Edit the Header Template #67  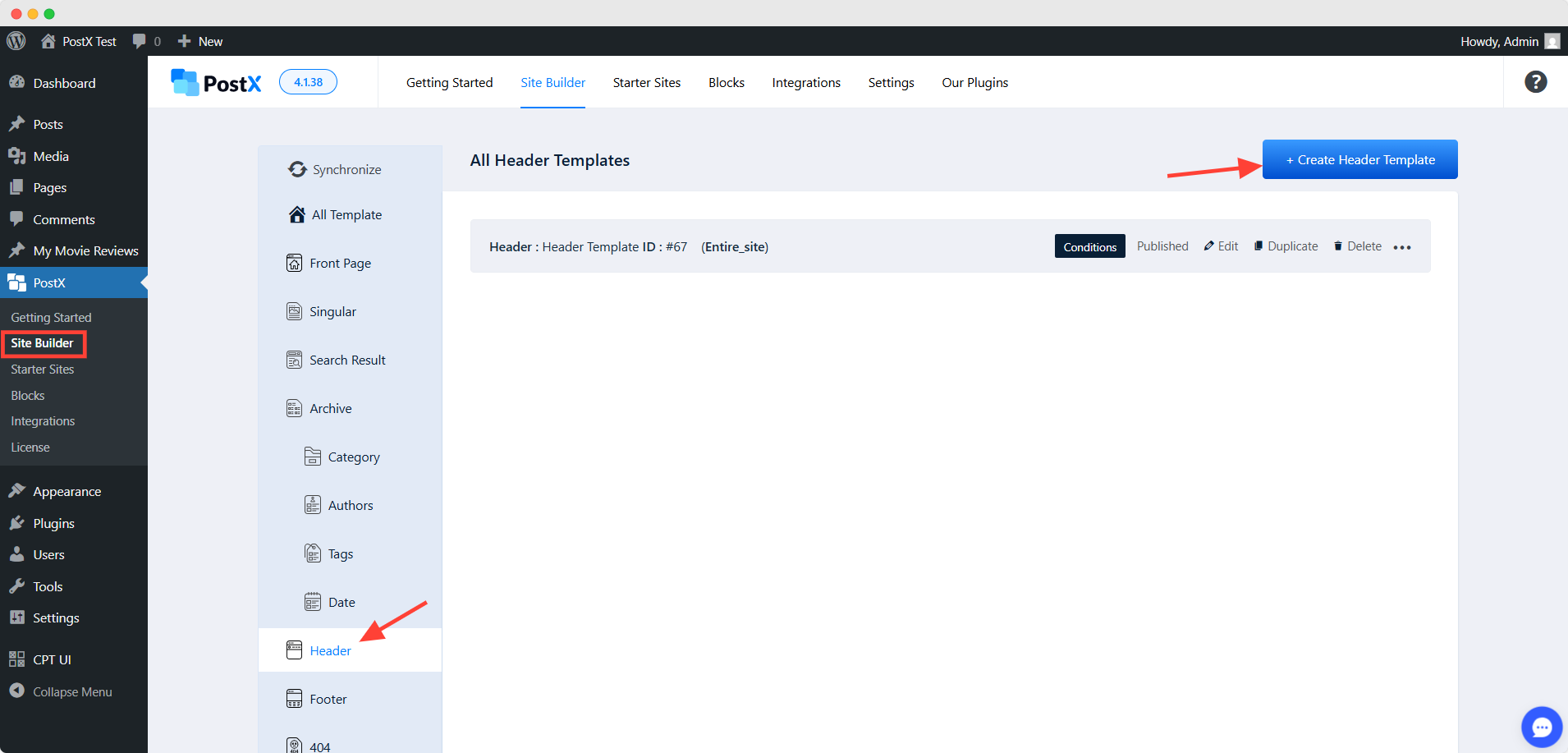[x=1221, y=246]
